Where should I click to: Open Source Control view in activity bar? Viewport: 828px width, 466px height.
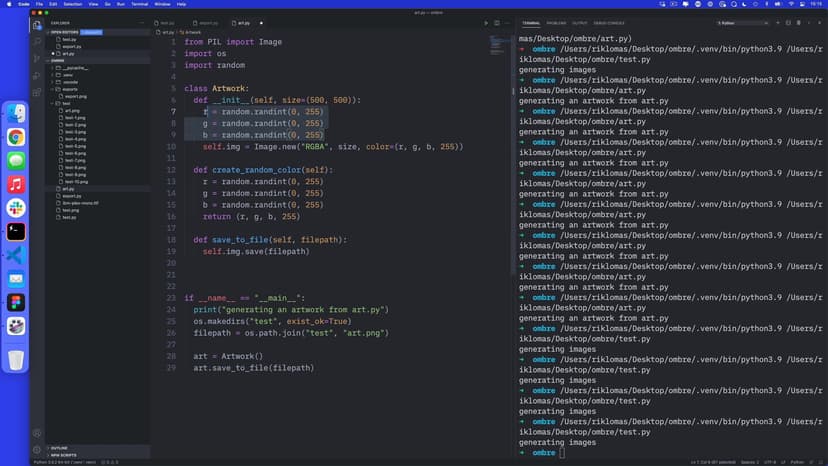37,59
